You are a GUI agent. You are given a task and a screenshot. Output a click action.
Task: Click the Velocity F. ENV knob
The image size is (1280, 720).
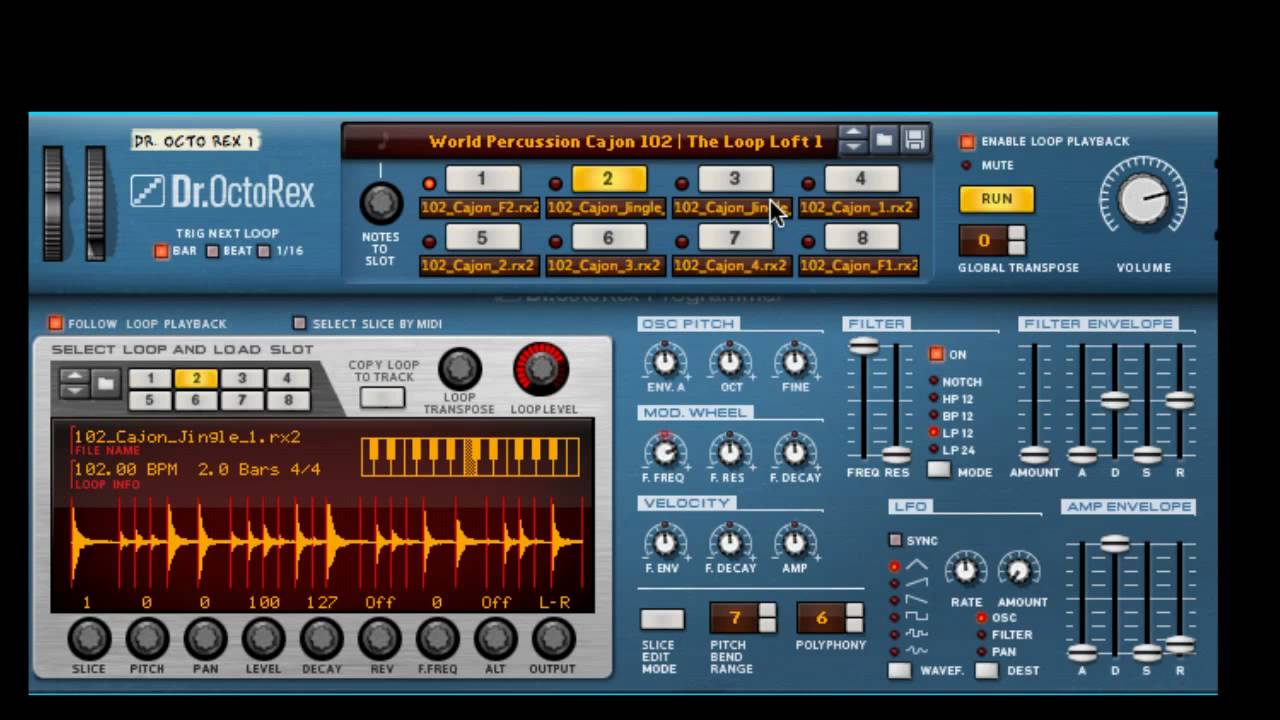(x=665, y=542)
